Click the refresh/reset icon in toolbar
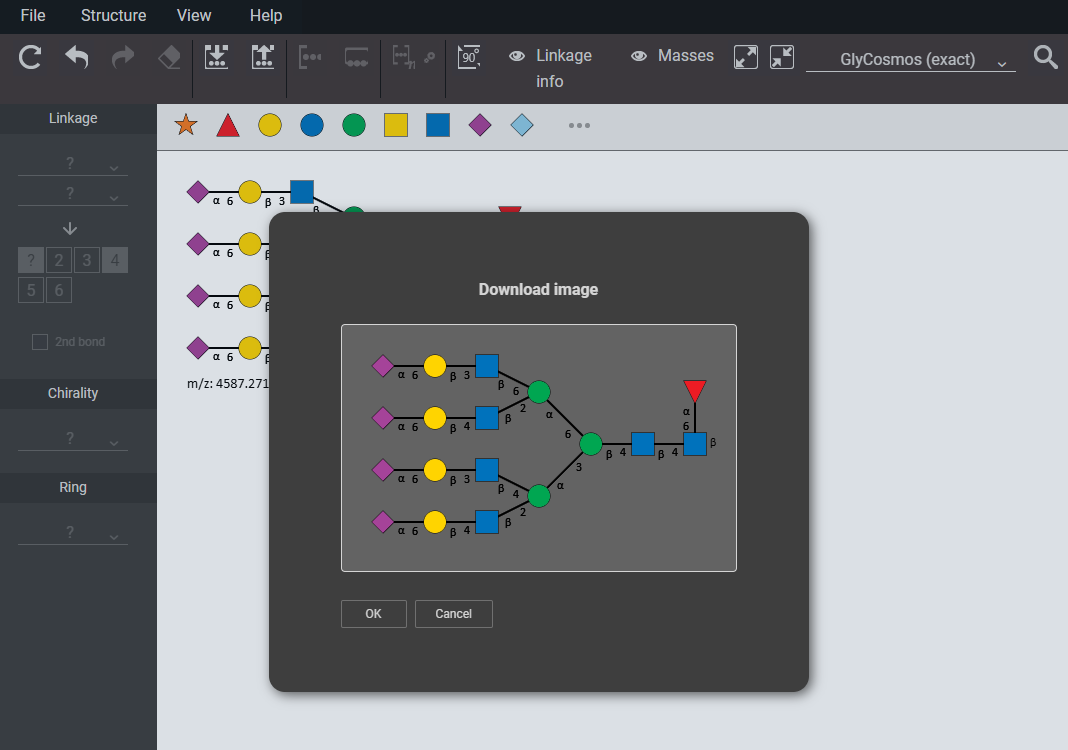 (31, 57)
